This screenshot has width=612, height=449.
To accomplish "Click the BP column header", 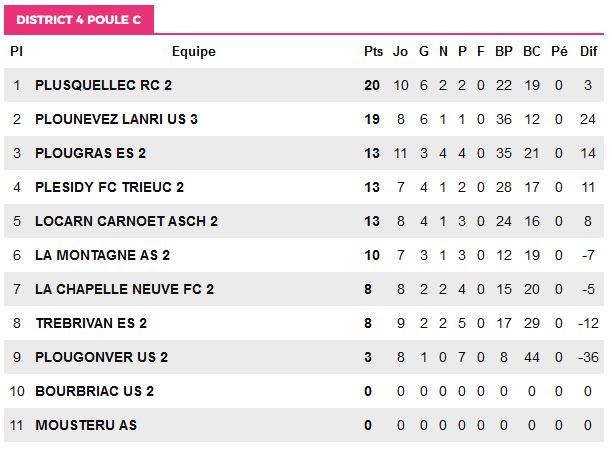I will click(504, 51).
